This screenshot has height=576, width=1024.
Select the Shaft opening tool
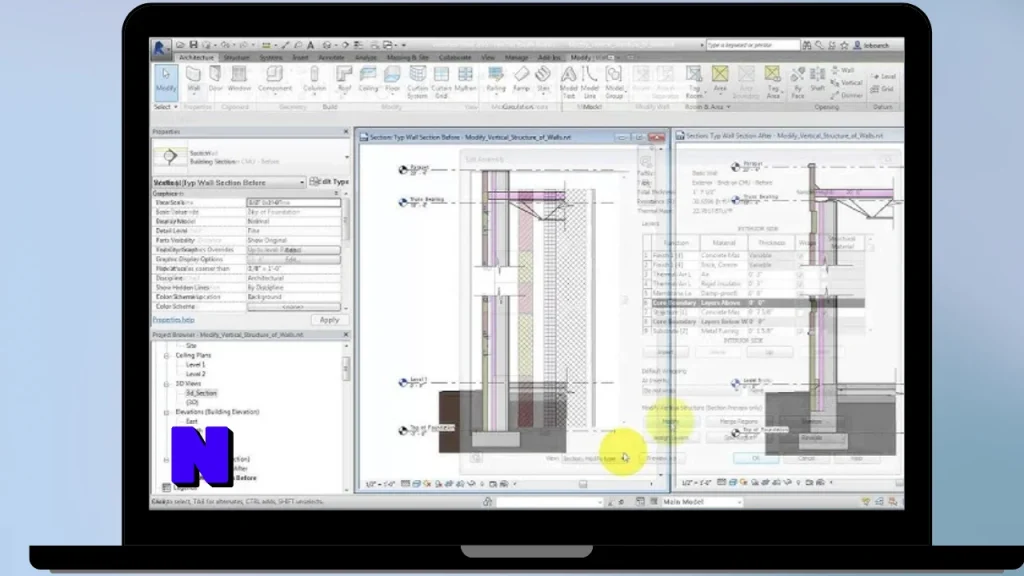click(x=818, y=80)
